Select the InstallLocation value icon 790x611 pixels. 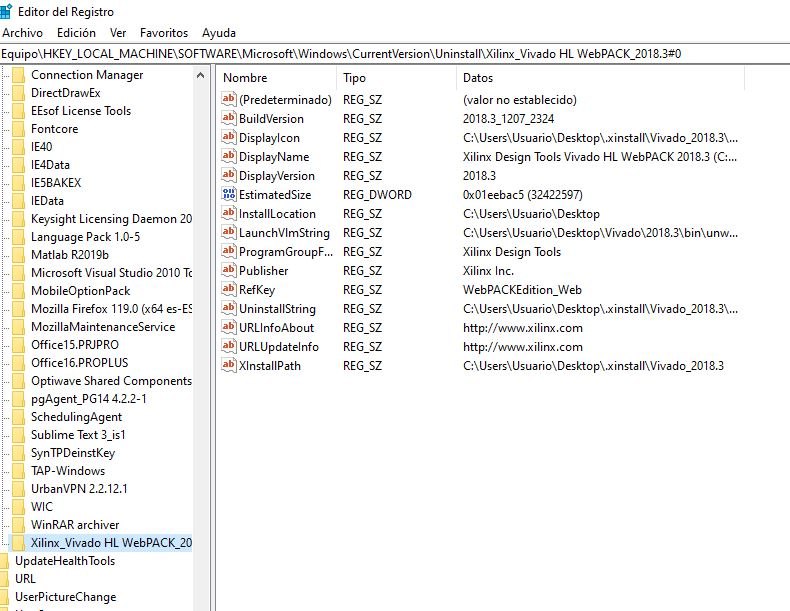coord(228,214)
